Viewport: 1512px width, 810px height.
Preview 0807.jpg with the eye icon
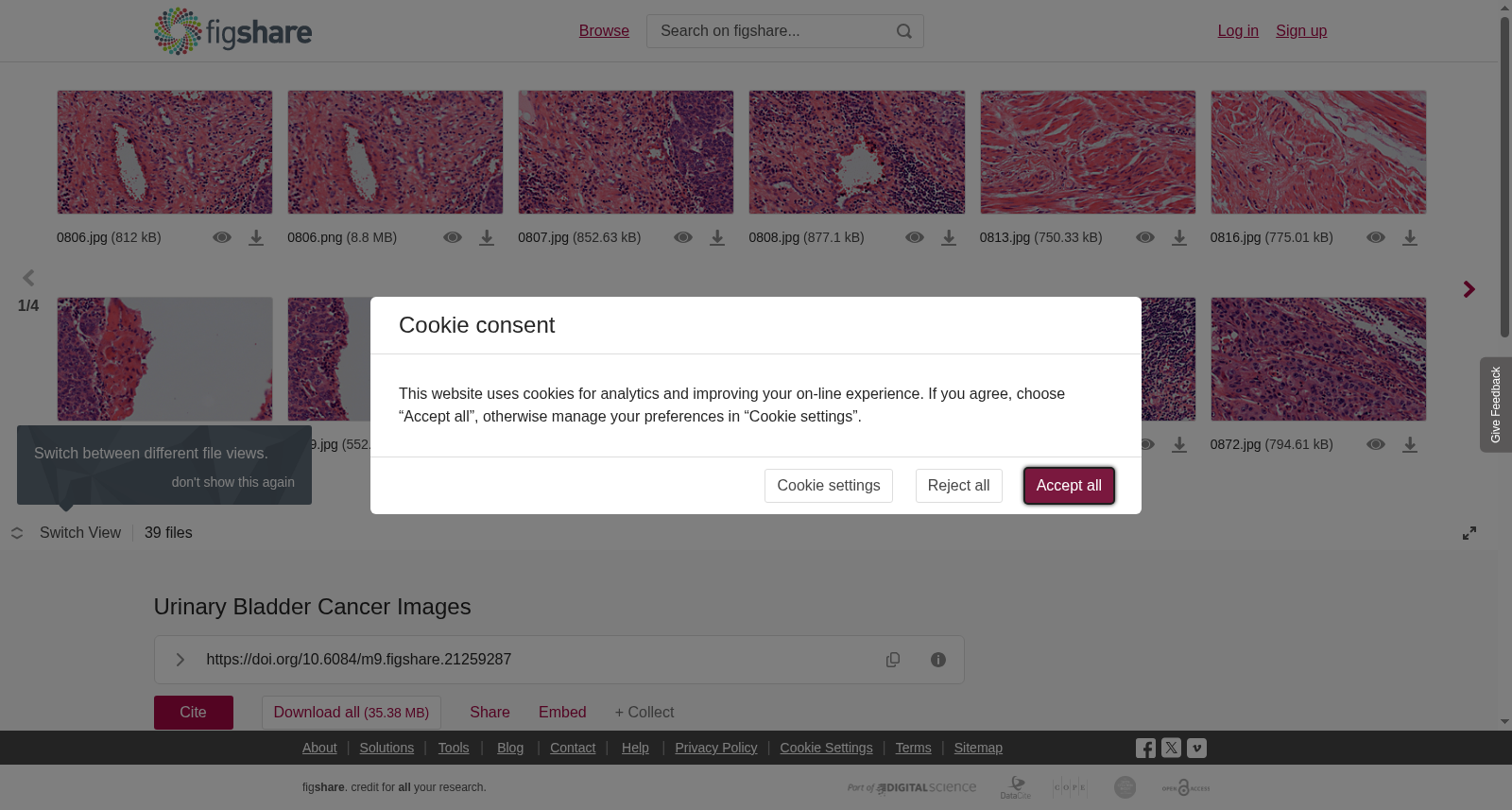click(683, 237)
